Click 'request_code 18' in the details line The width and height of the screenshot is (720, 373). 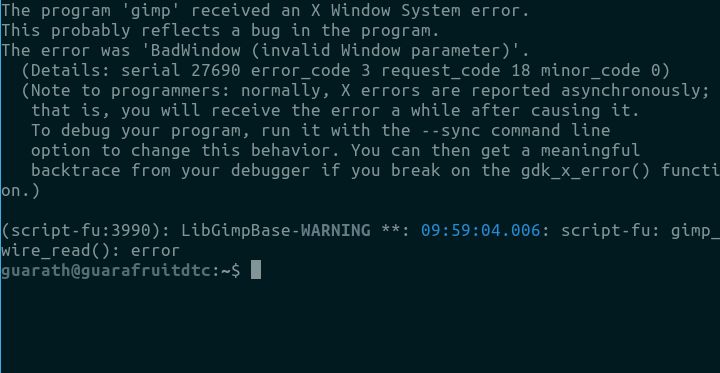[x=456, y=71]
